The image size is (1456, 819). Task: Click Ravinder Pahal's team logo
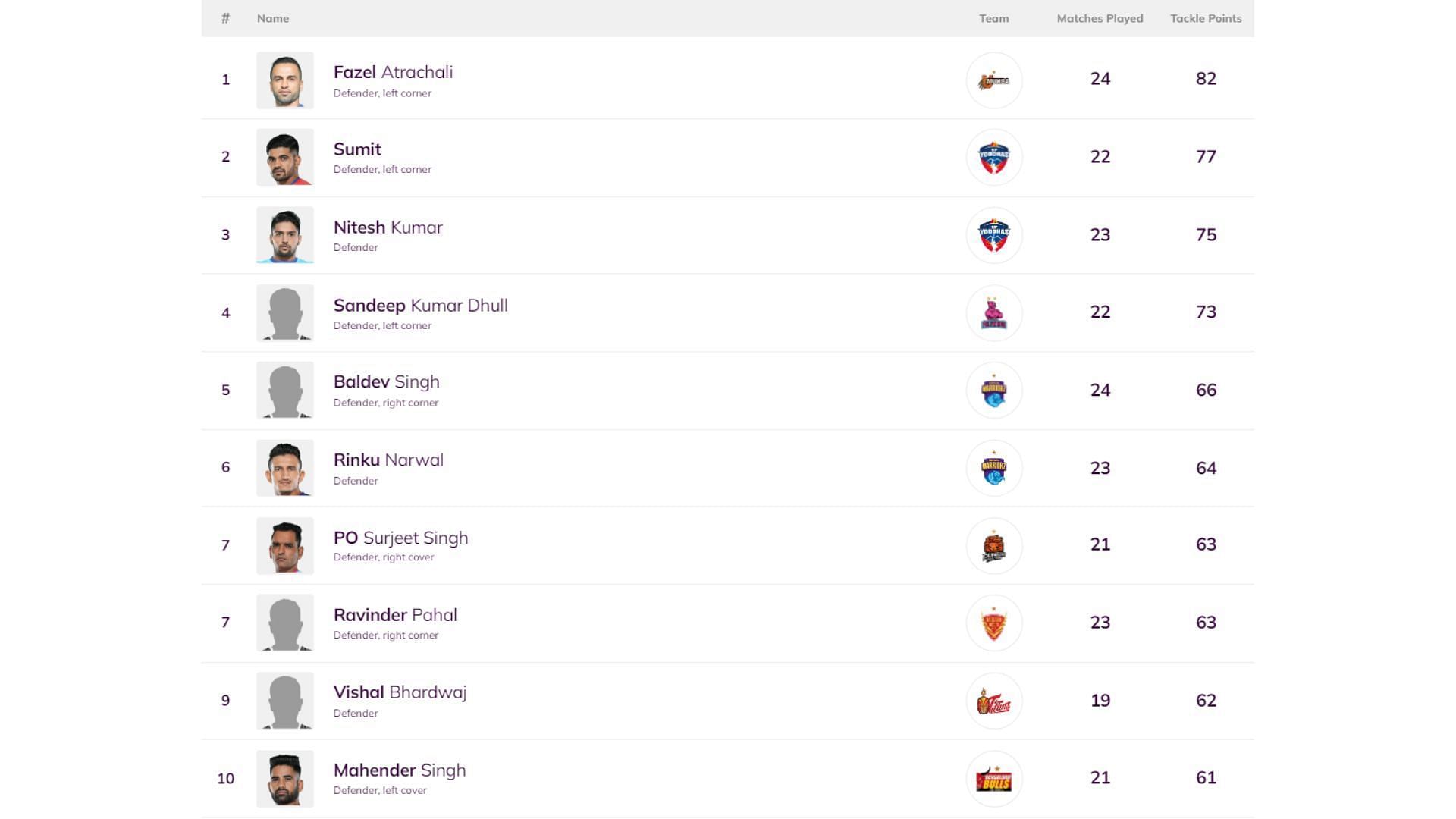click(x=993, y=623)
